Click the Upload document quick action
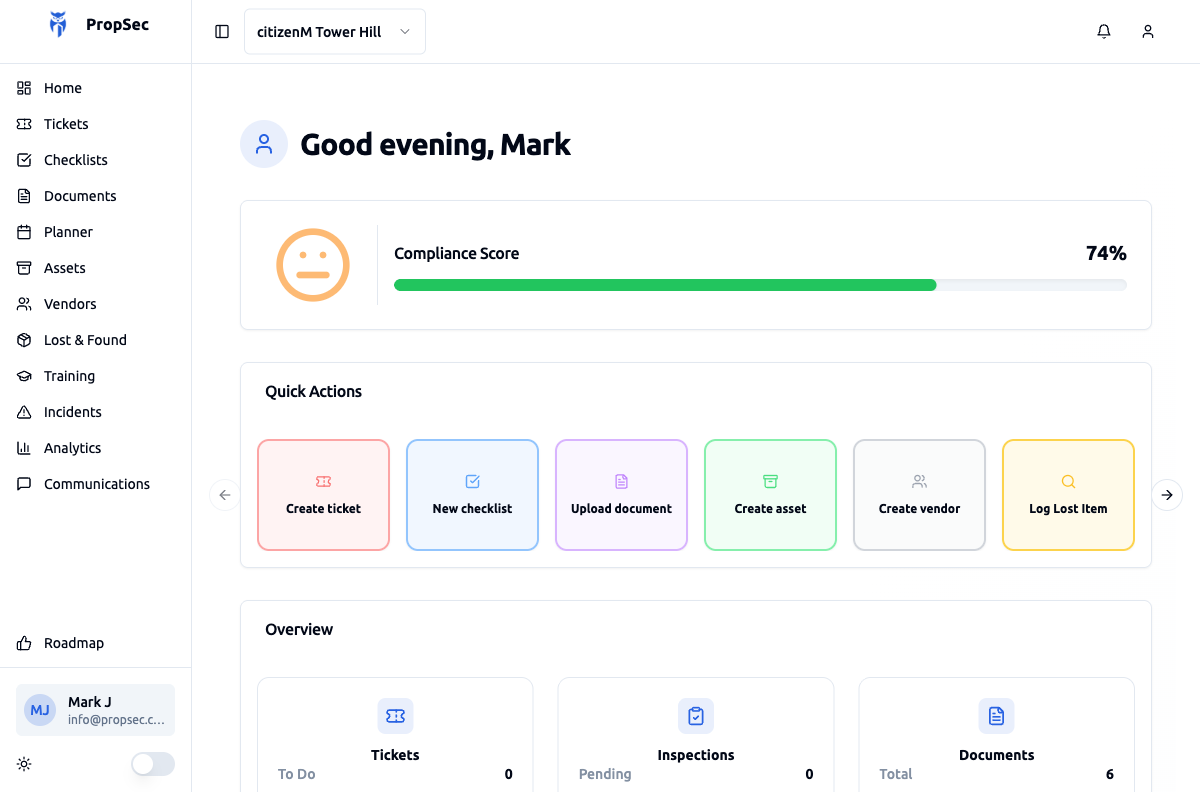The width and height of the screenshot is (1200, 792). (621, 495)
